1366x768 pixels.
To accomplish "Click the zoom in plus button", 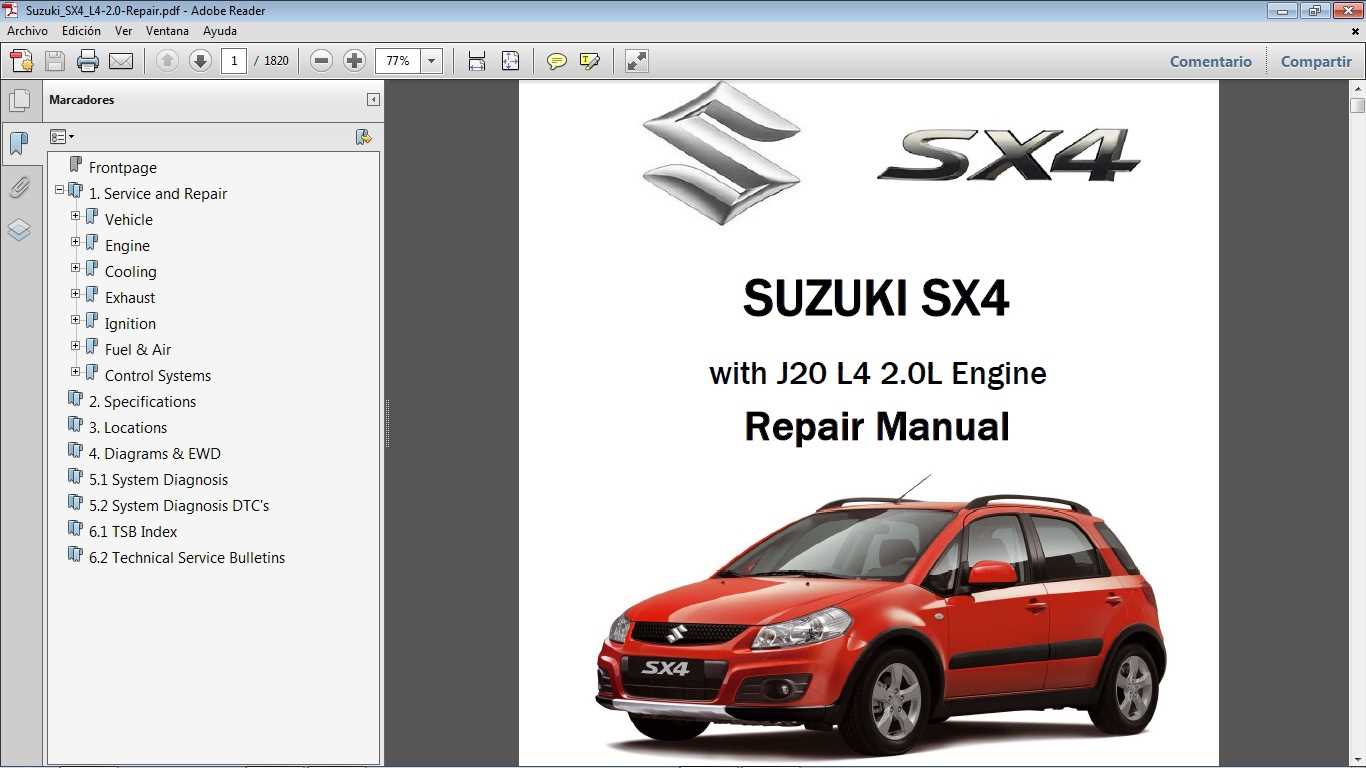I will (354, 61).
